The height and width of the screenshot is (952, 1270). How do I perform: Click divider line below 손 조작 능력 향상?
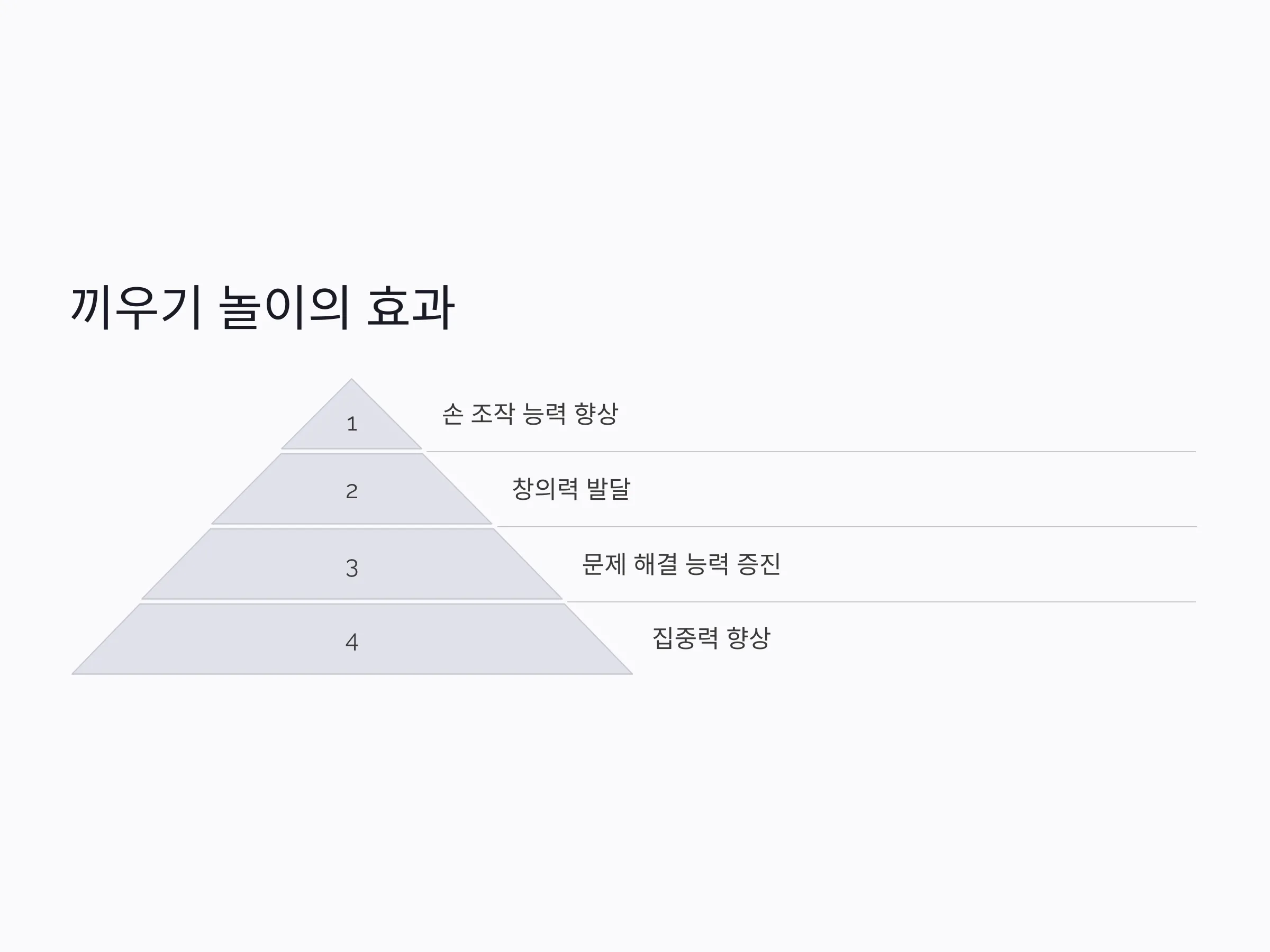point(811,452)
